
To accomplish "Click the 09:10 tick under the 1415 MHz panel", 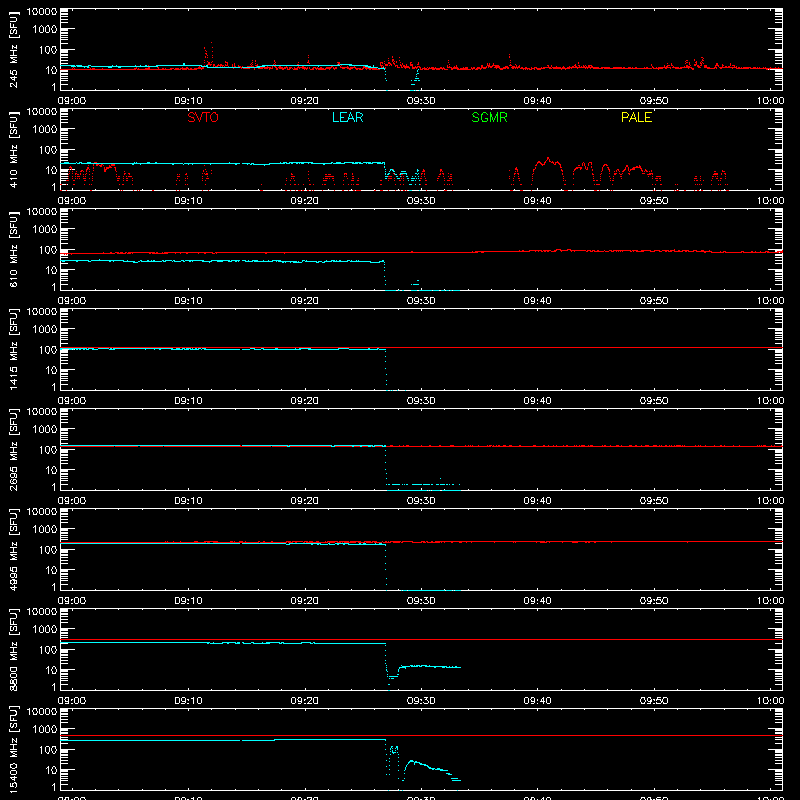I will tap(188, 401).
